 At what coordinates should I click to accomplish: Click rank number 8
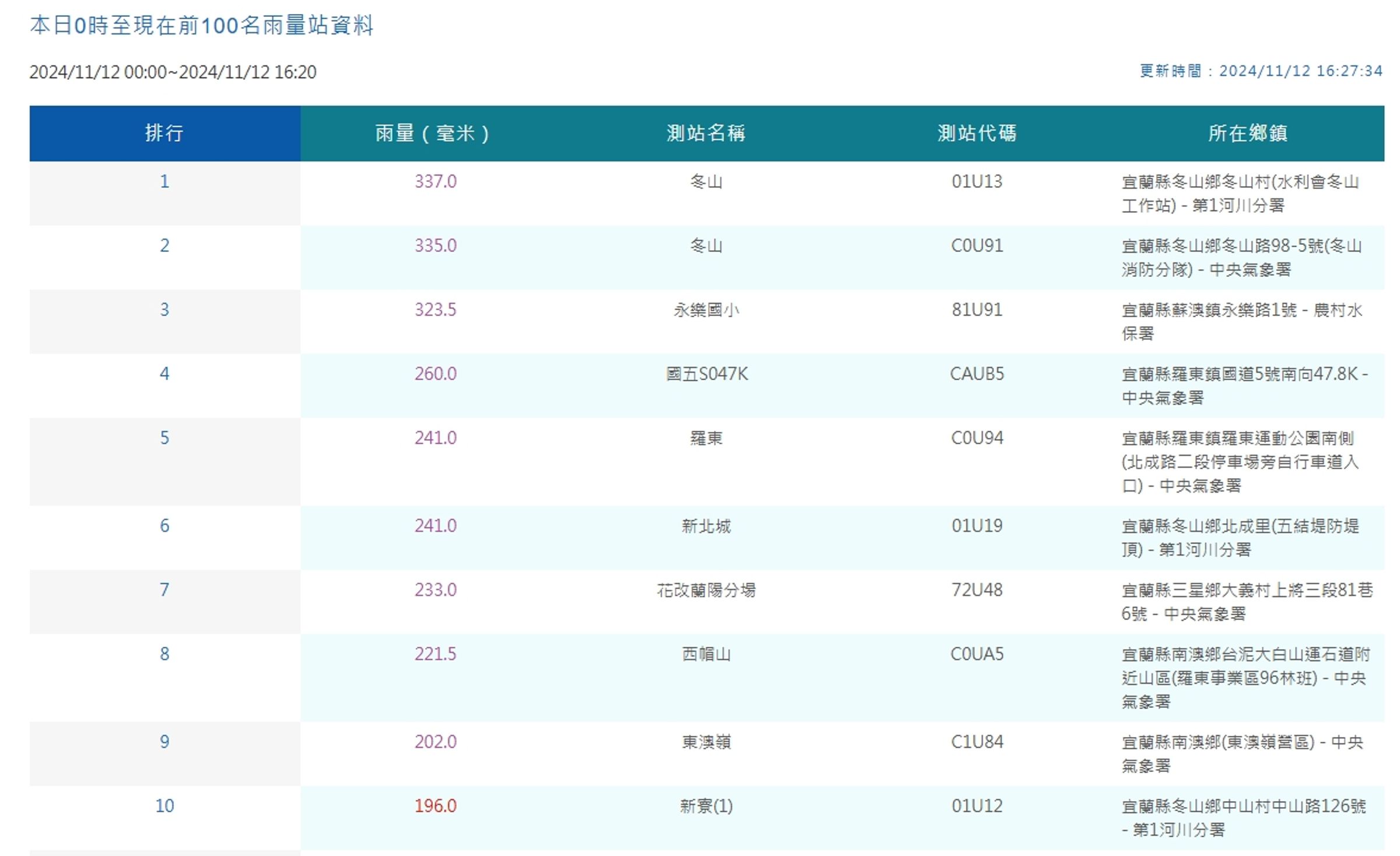point(165,654)
